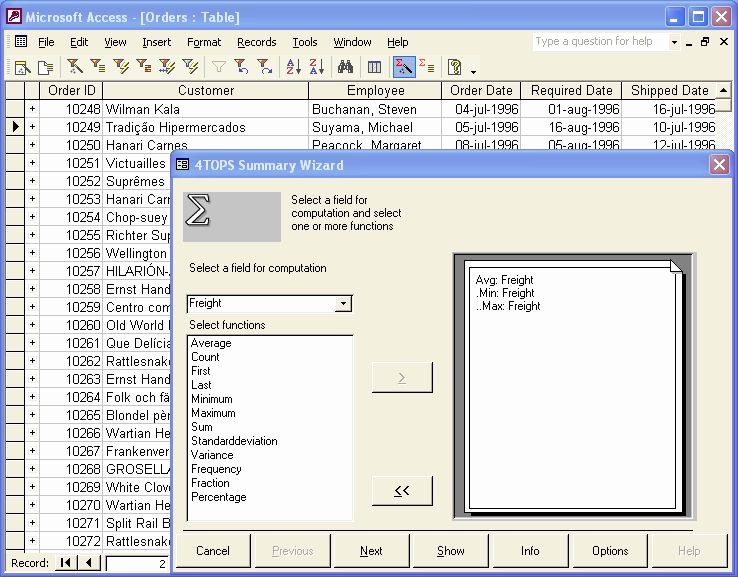Open the Edit menu
Viewport: 738px width, 577px height.
(79, 42)
